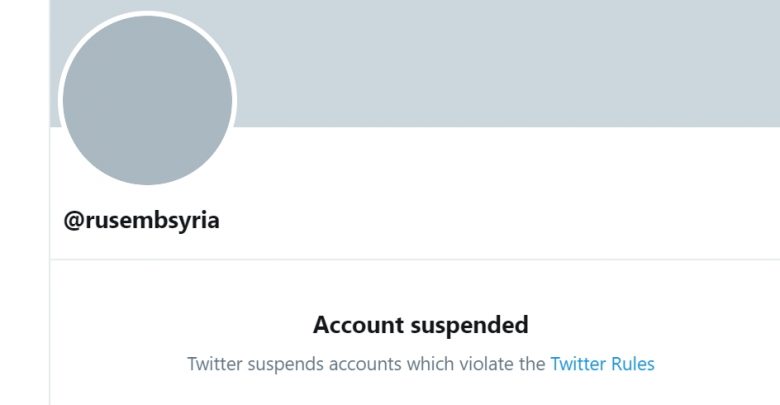Image resolution: width=780 pixels, height=405 pixels.
Task: Click the word 'Rules' in the blue link
Action: [x=632, y=364]
